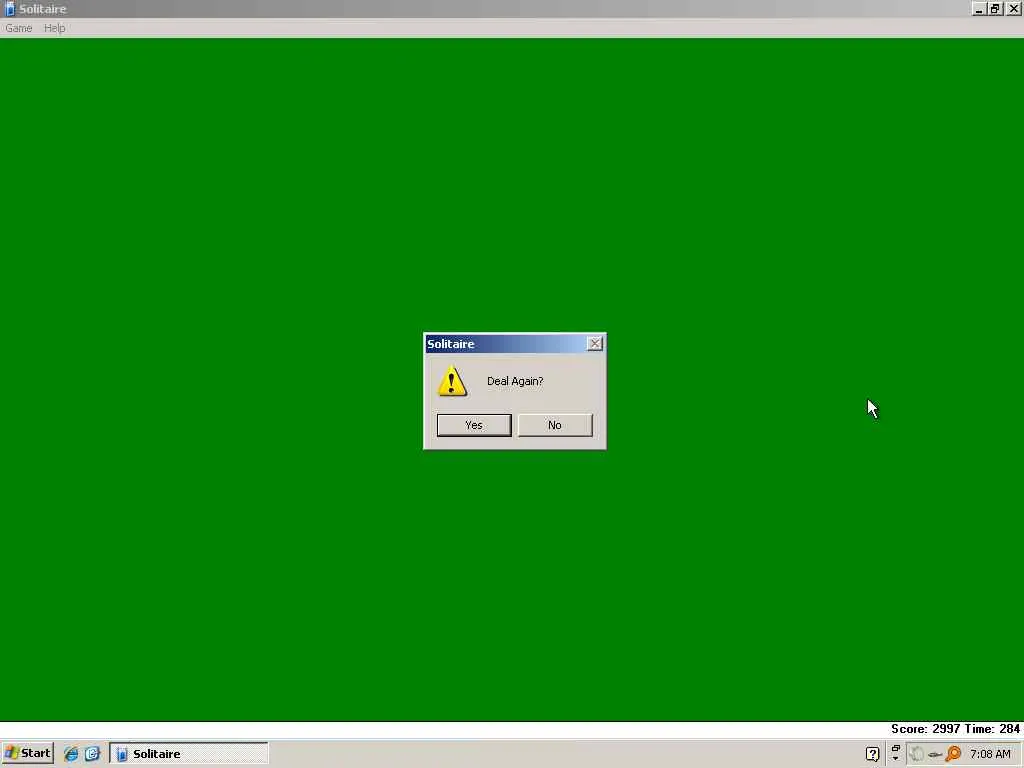Click the Solitaire title bar icon
Screen dimensions: 1024x768
tap(9, 8)
